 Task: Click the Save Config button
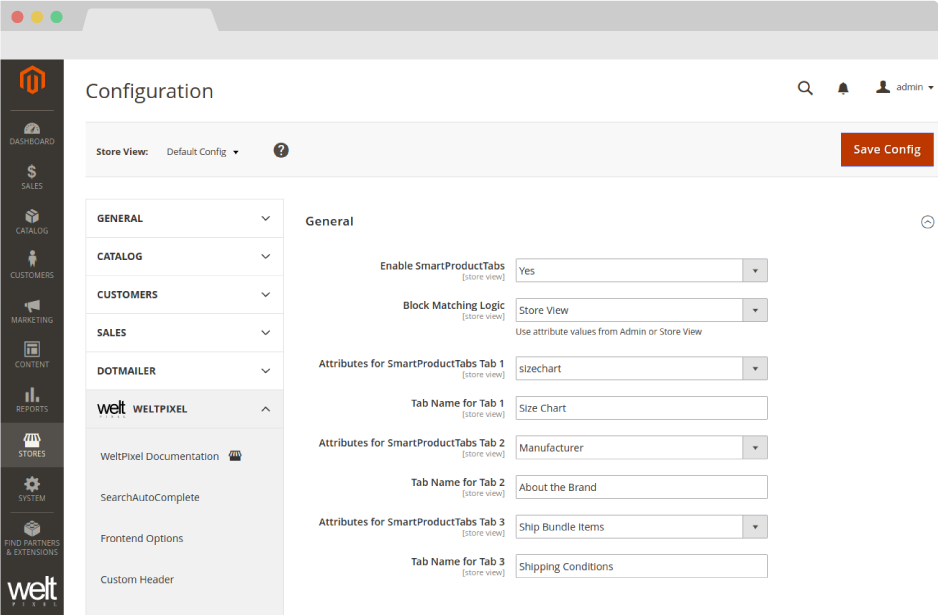[x=887, y=149]
